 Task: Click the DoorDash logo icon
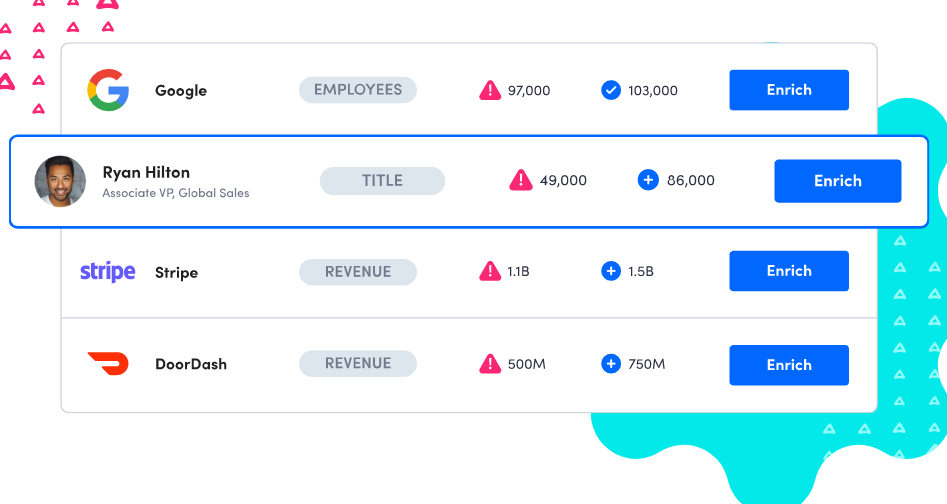point(108,363)
